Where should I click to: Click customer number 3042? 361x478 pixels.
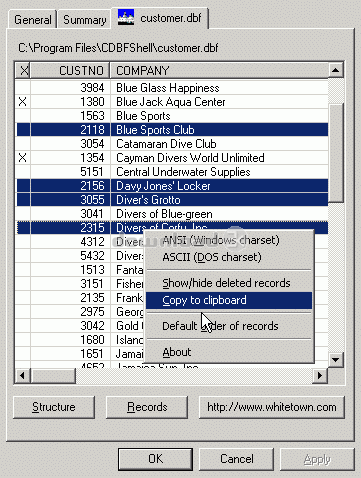pos(92,326)
